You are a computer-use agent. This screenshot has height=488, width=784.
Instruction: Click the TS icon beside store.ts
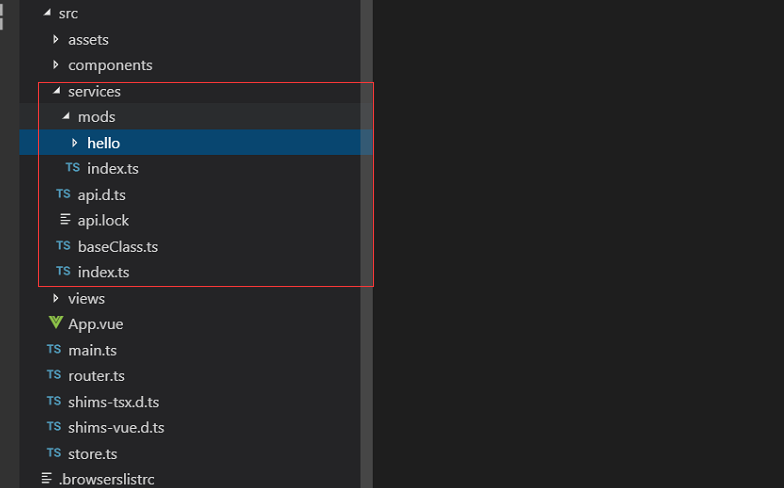54,452
